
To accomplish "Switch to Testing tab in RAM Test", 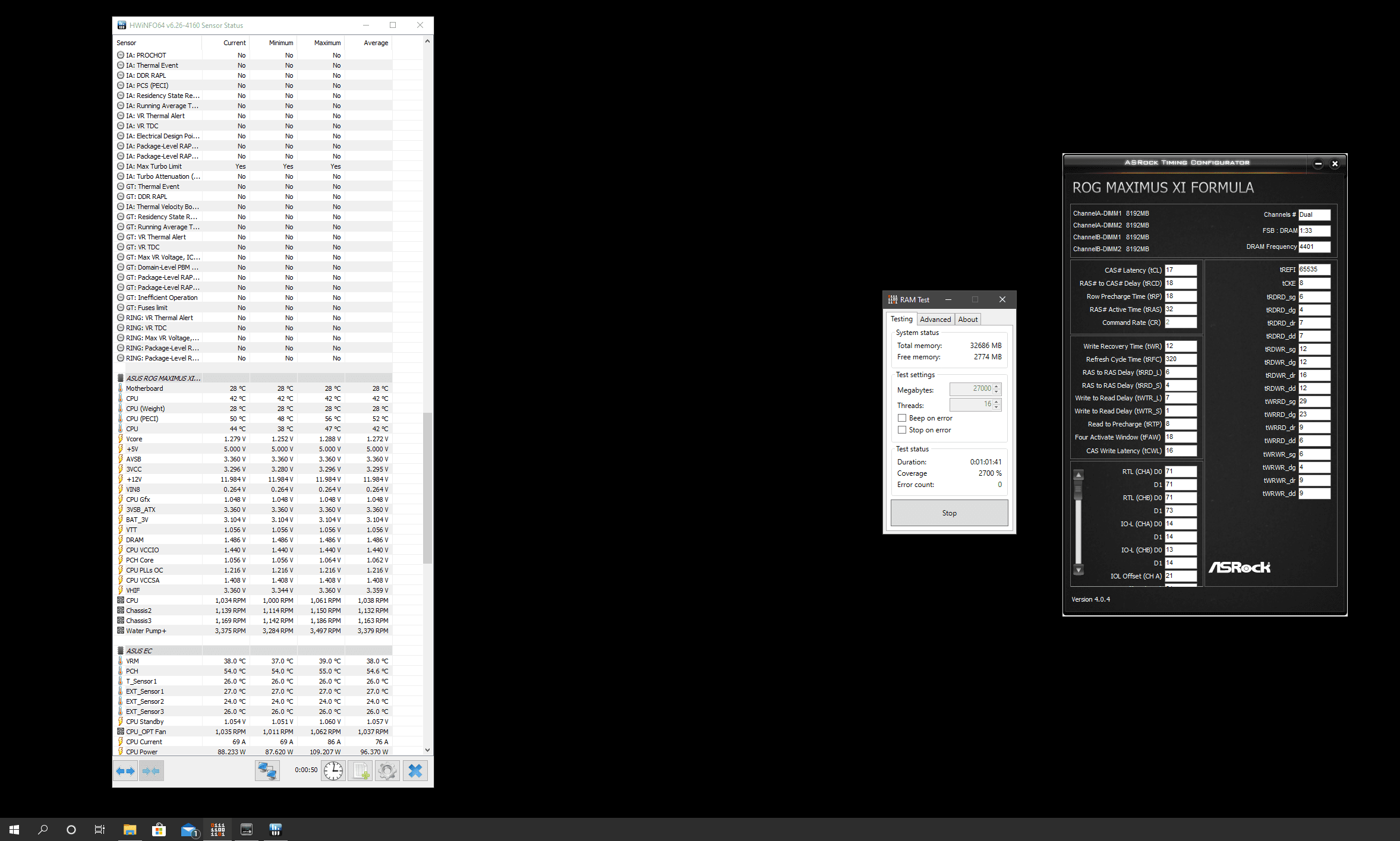I will coord(901,319).
